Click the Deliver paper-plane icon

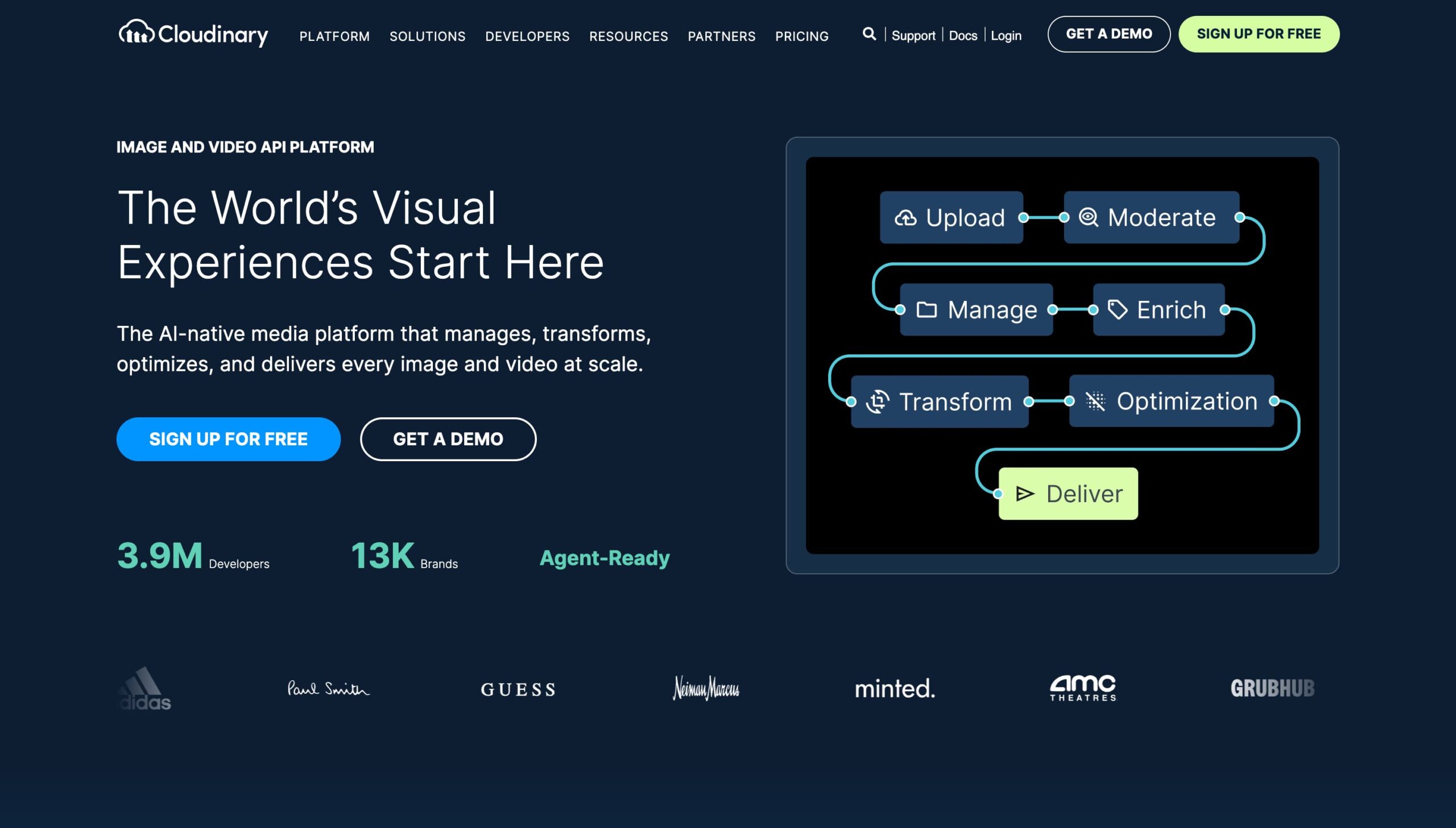[x=1025, y=494]
